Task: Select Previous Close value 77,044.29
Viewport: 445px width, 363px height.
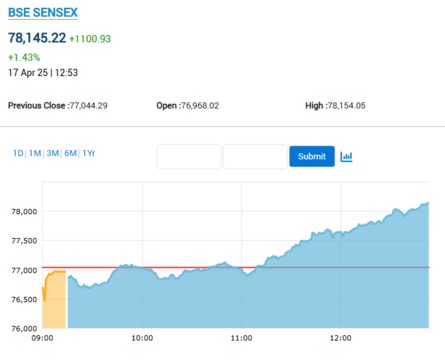Action: point(88,106)
